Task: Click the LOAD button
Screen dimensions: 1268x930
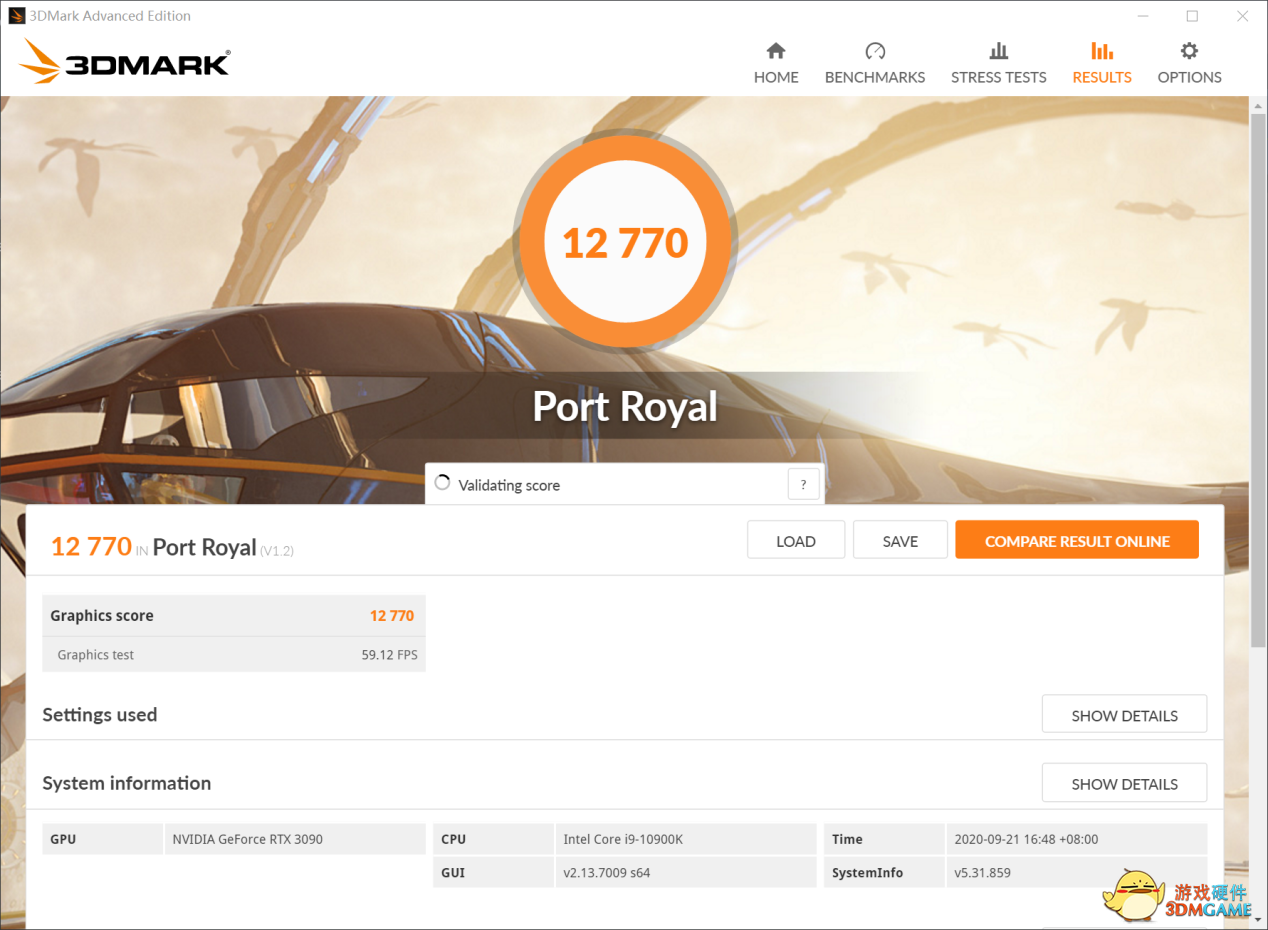Action: [796, 540]
